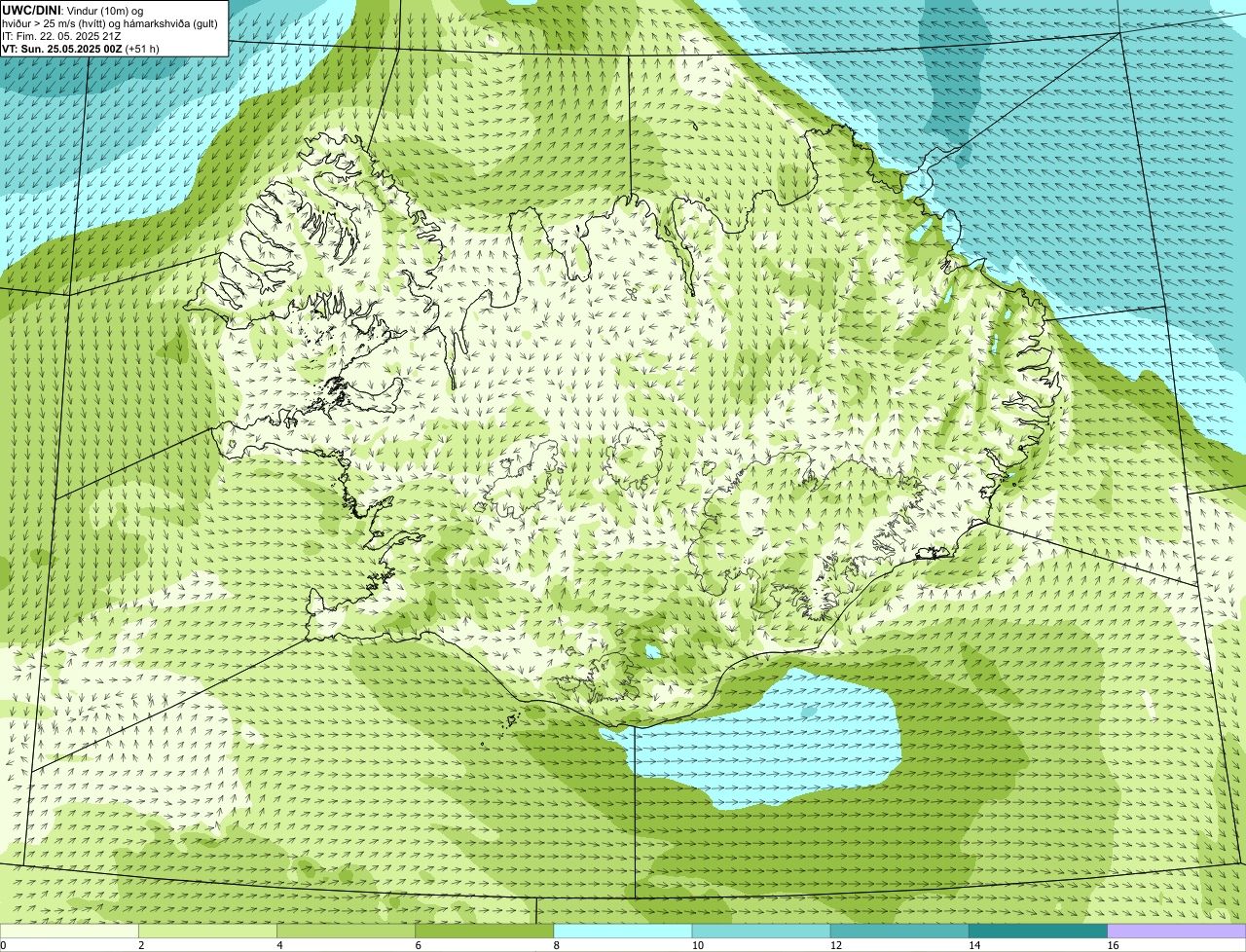This screenshot has width=1246, height=952.
Task: Click the 14–16 m/s dark teal legend swatch
Action: 1038,932
